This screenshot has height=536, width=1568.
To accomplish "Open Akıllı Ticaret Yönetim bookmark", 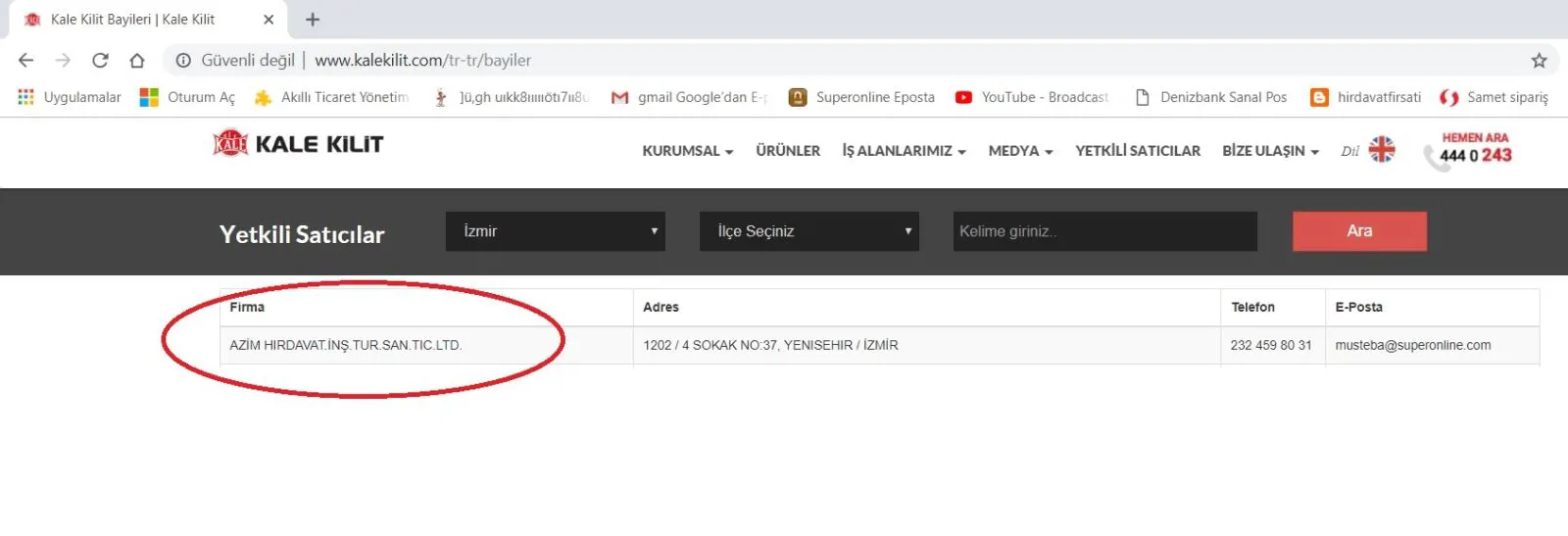I will [331, 97].
